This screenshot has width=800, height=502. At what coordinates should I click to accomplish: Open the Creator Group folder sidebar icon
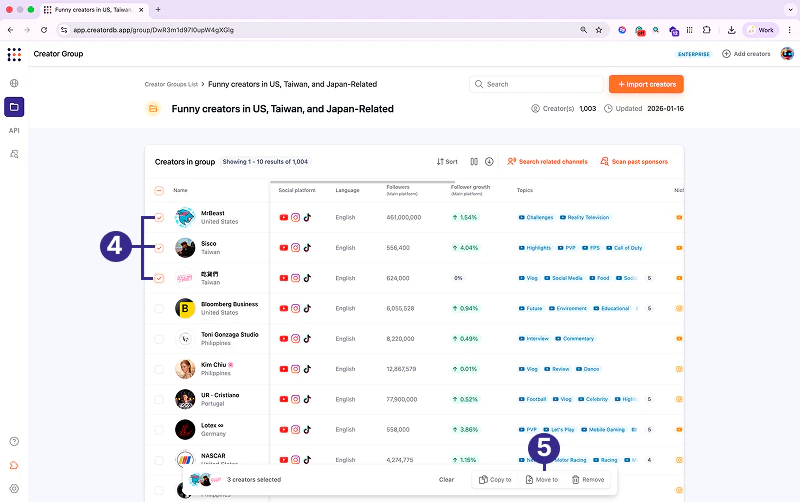tap(14, 107)
